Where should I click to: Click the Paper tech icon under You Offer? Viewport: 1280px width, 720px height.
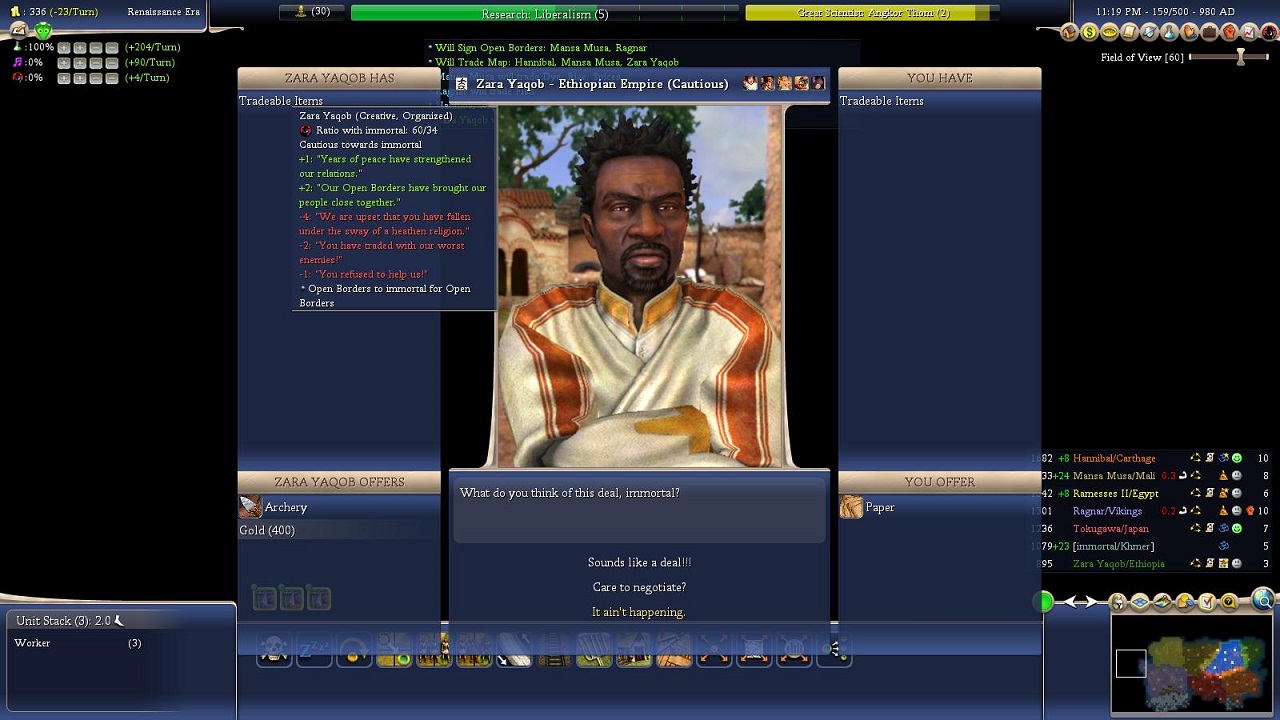[851, 507]
